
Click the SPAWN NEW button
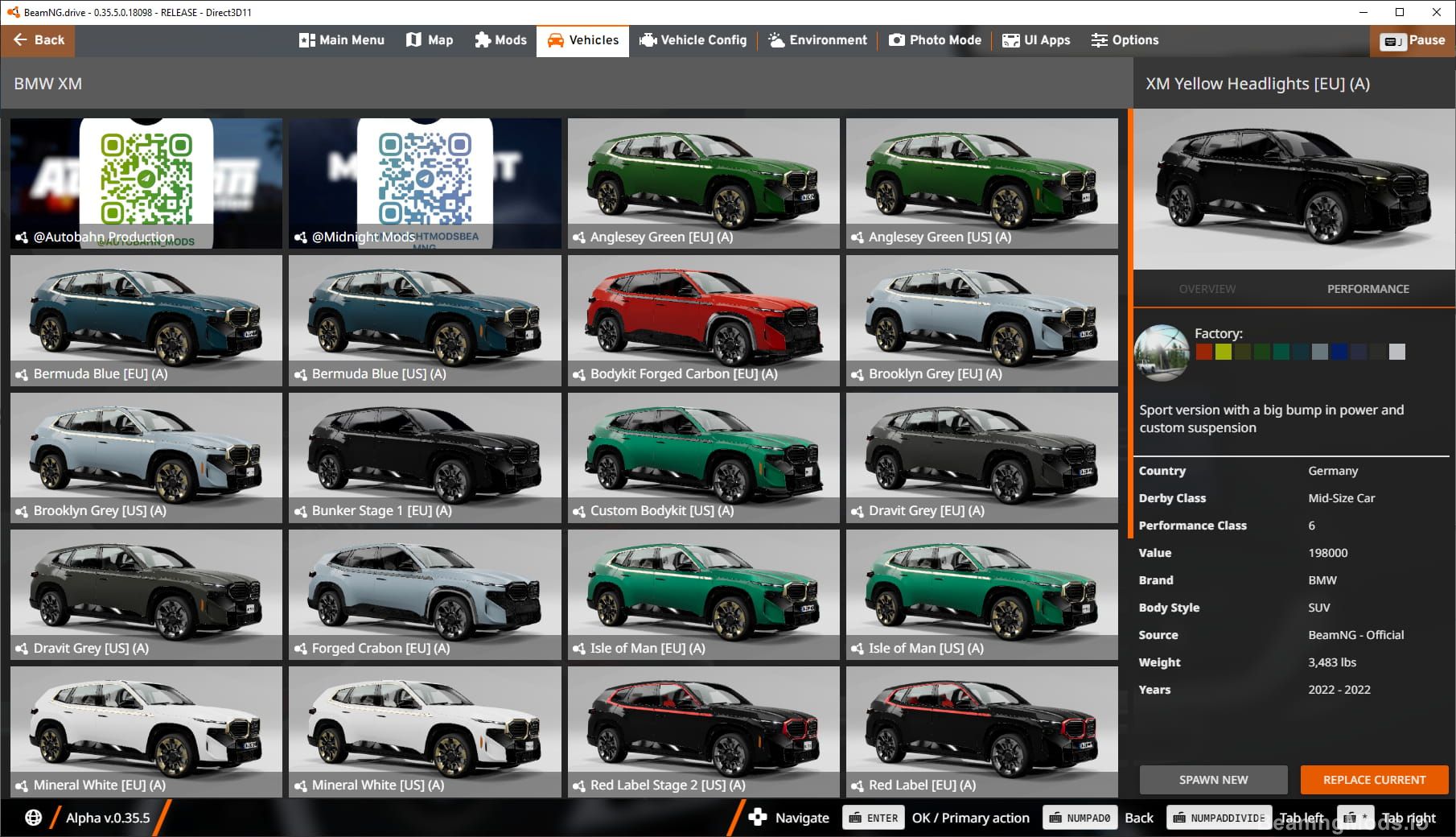coord(1213,780)
